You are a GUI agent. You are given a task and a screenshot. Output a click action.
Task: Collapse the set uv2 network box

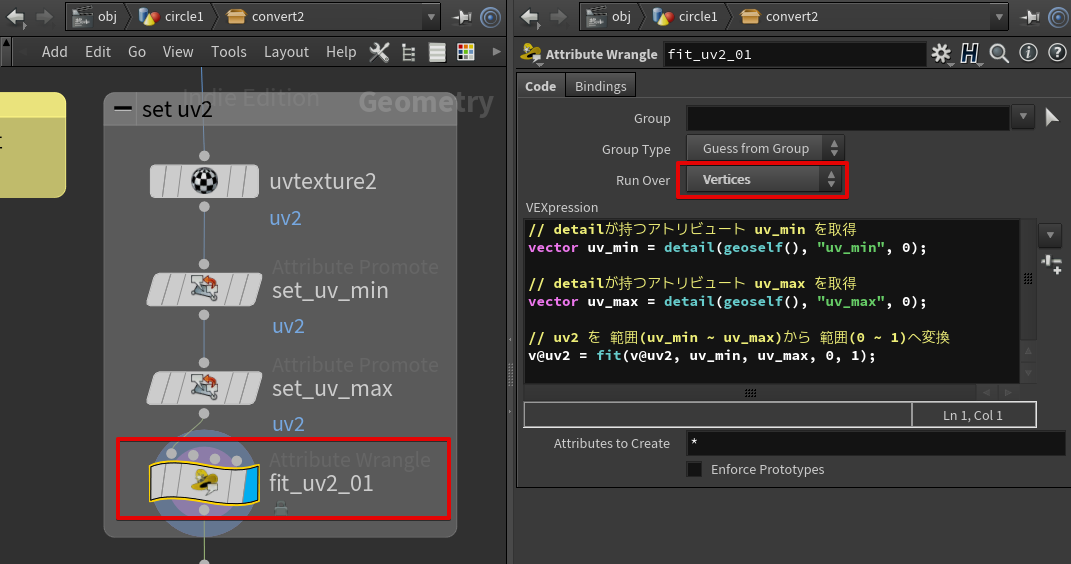(x=123, y=109)
